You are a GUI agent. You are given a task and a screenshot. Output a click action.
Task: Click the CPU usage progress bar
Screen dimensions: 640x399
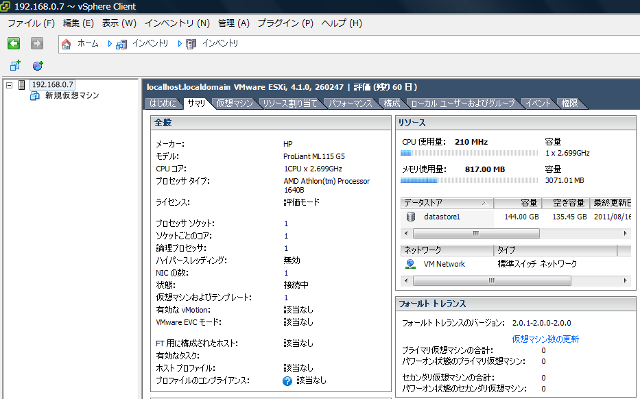click(x=469, y=153)
